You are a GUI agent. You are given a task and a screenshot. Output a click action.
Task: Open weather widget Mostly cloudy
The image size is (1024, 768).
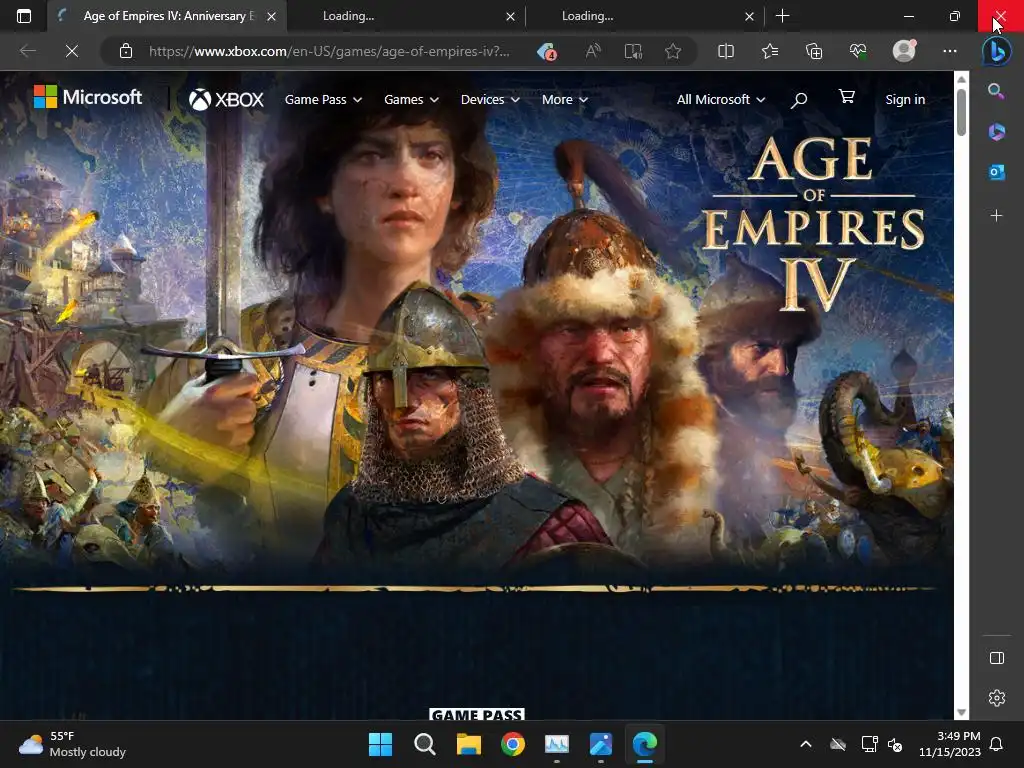pyautogui.click(x=72, y=744)
